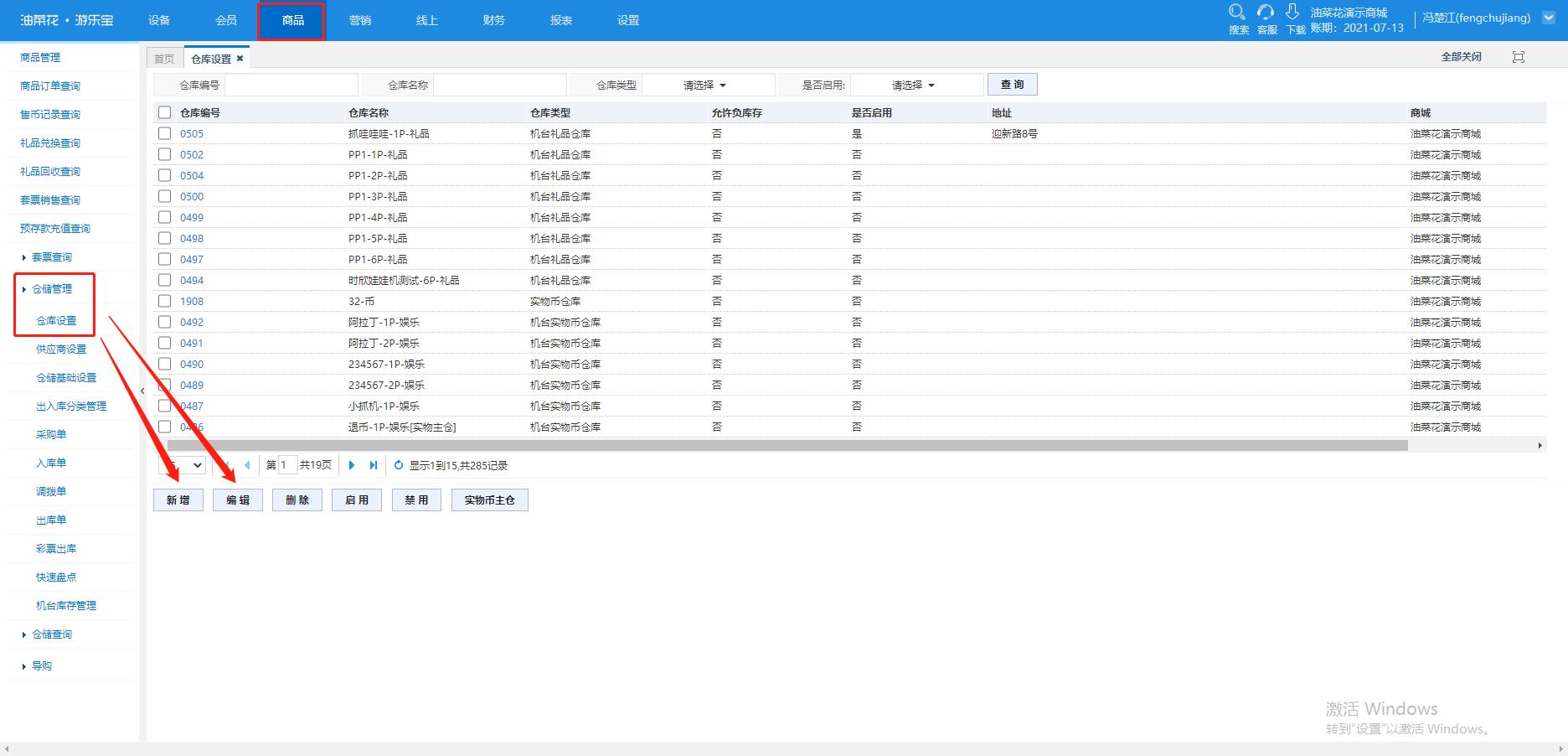Open 客服 customer service headset icon
This screenshot has width=1568, height=756.
coord(1266,13)
